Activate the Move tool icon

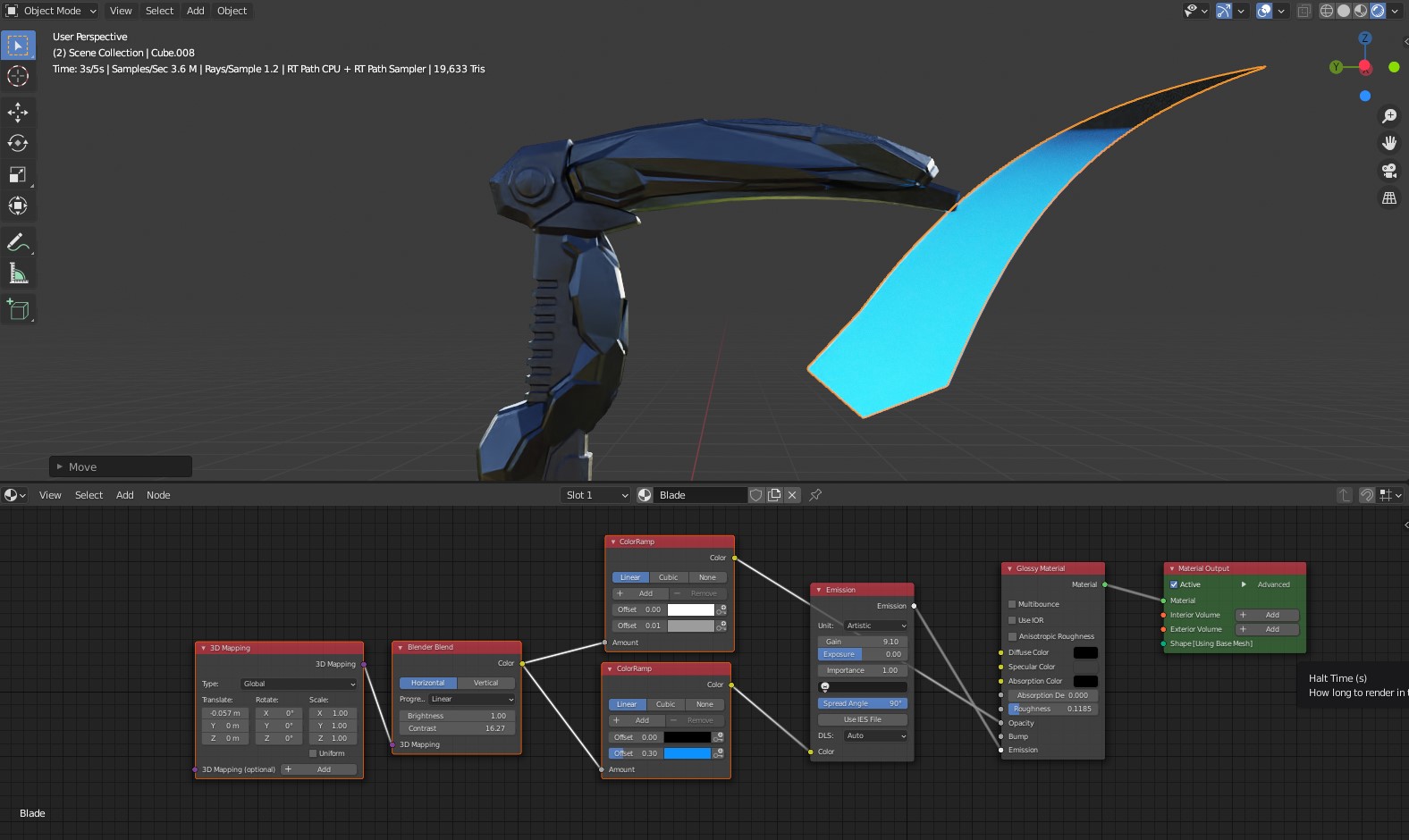[x=18, y=112]
